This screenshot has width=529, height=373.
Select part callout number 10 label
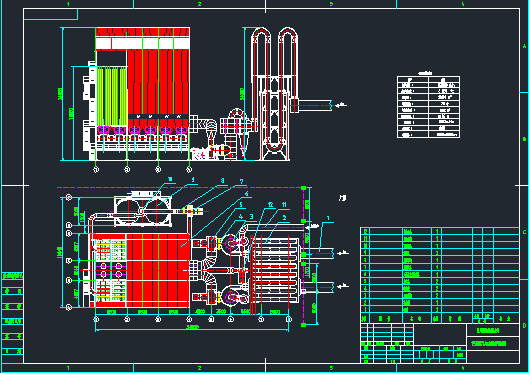tap(170, 179)
